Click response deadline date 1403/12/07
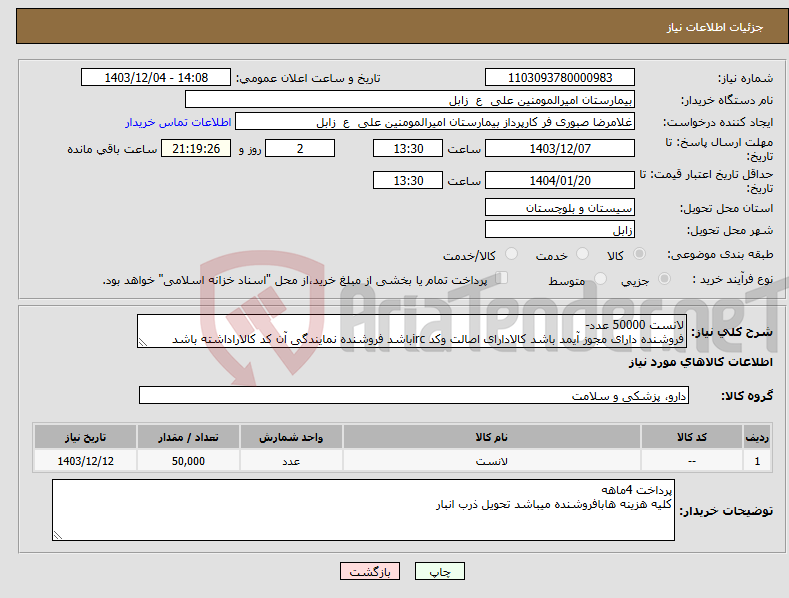The width and height of the screenshot is (789, 598). 560,148
